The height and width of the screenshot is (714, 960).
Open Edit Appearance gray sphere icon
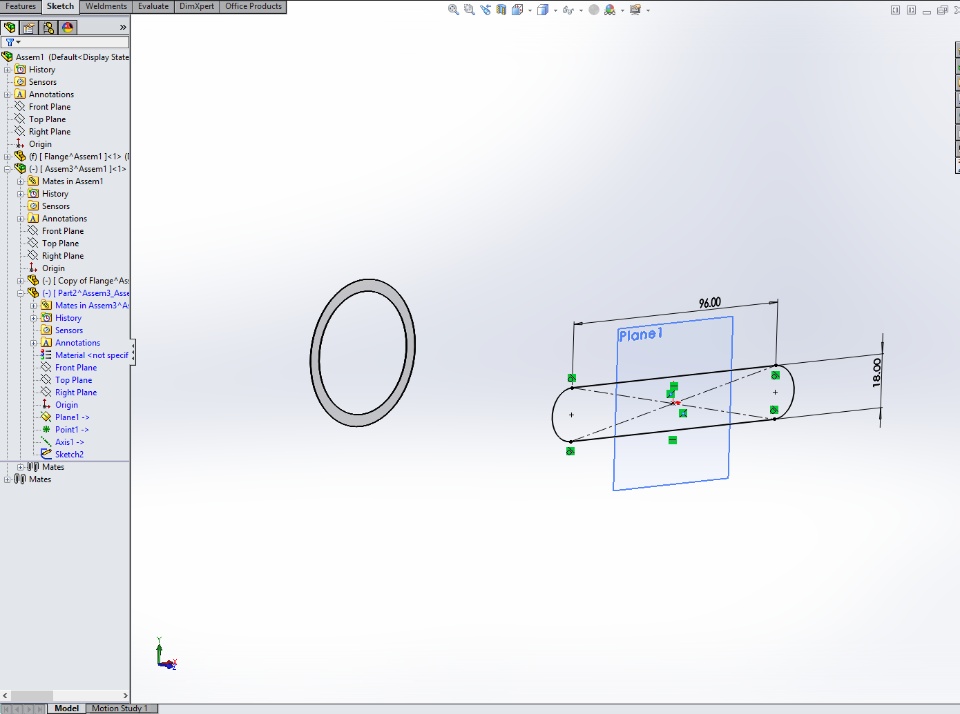tap(593, 10)
